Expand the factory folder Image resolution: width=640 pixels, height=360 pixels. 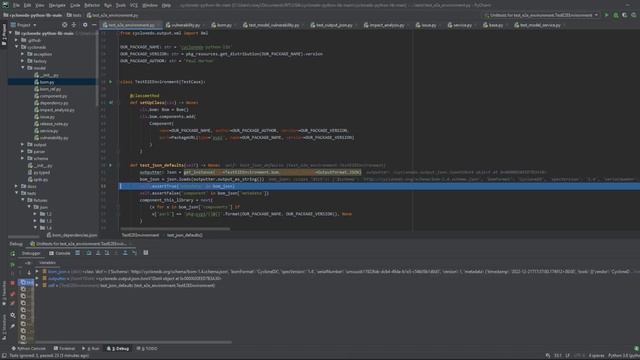coord(23,61)
